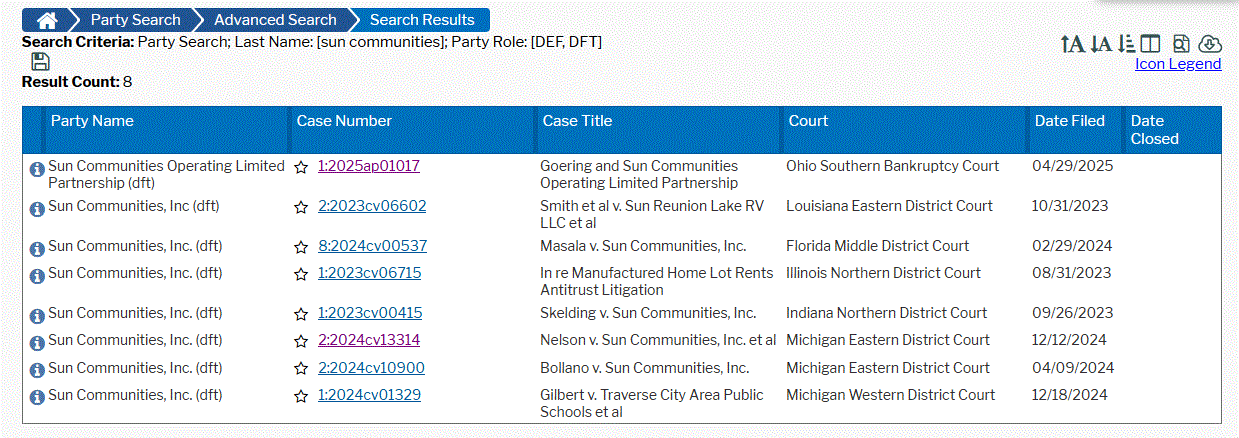The image size is (1239, 438).
Task: Sort by the Party Name column header
Action: [x=92, y=121]
